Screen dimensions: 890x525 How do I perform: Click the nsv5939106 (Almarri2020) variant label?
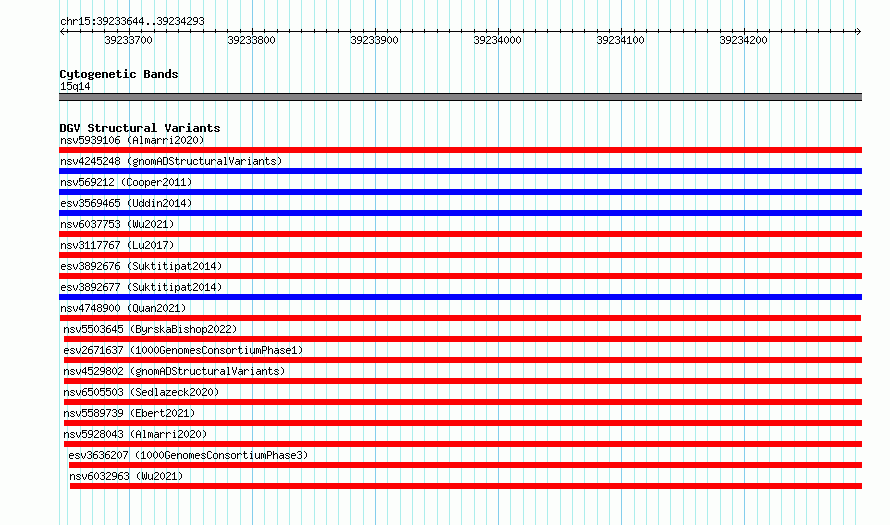132,140
